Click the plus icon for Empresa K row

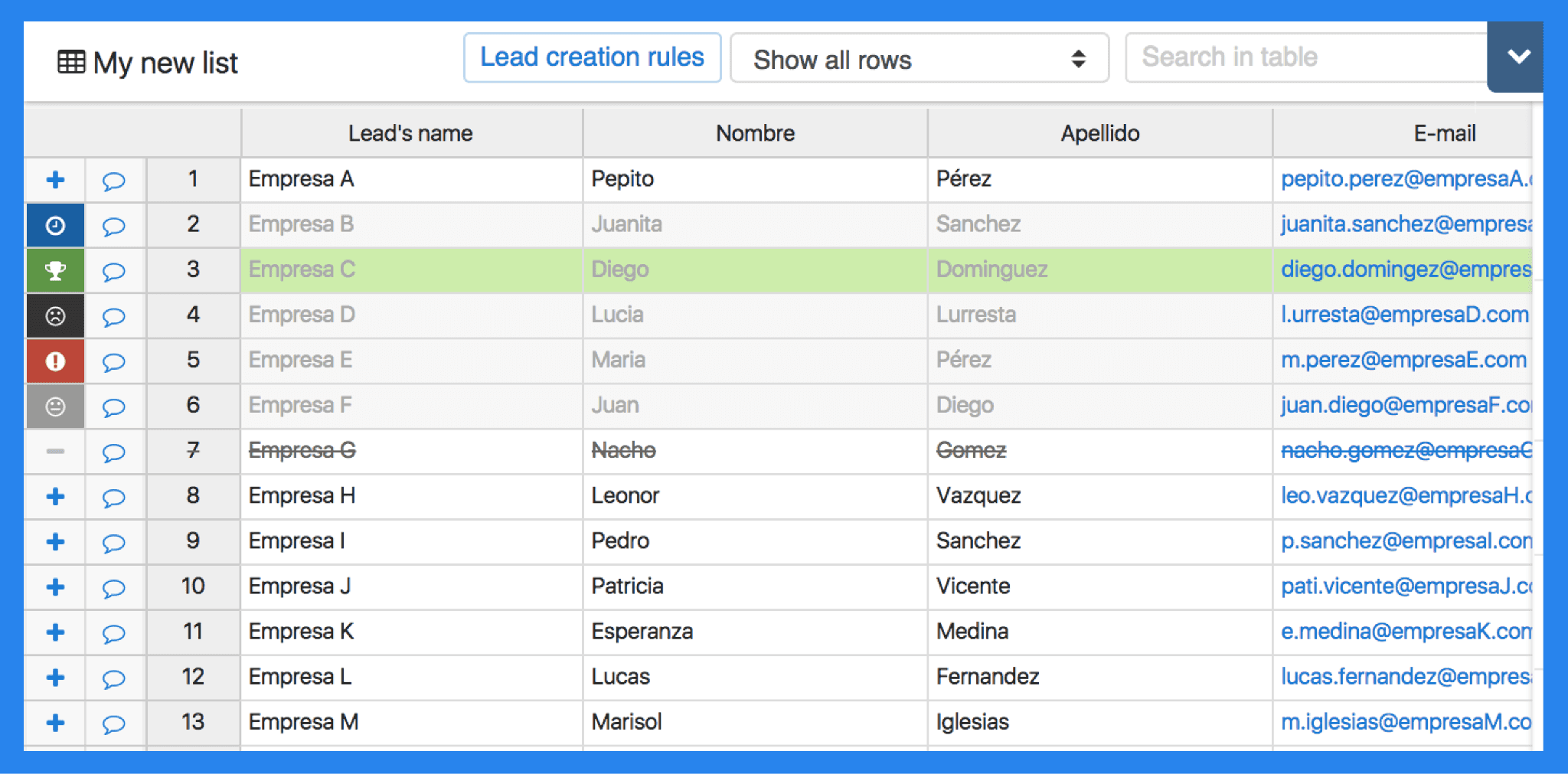[x=55, y=632]
